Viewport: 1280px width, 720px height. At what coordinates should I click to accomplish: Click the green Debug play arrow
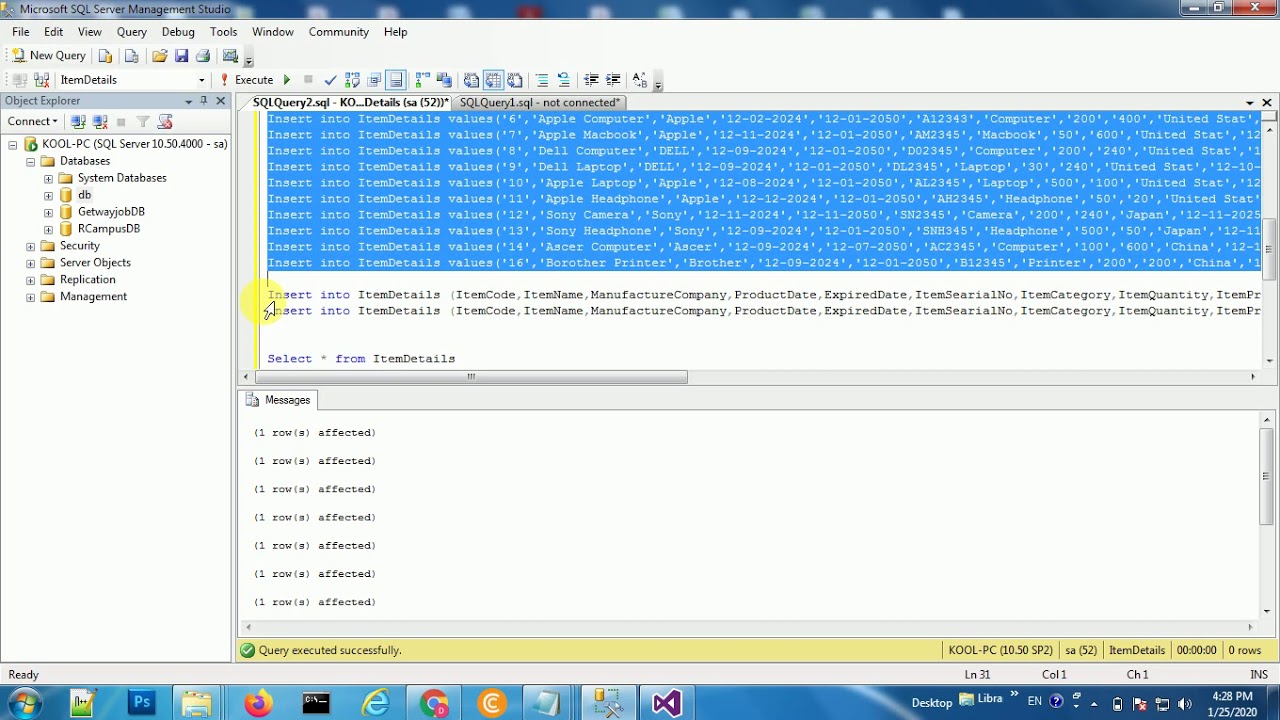[287, 80]
